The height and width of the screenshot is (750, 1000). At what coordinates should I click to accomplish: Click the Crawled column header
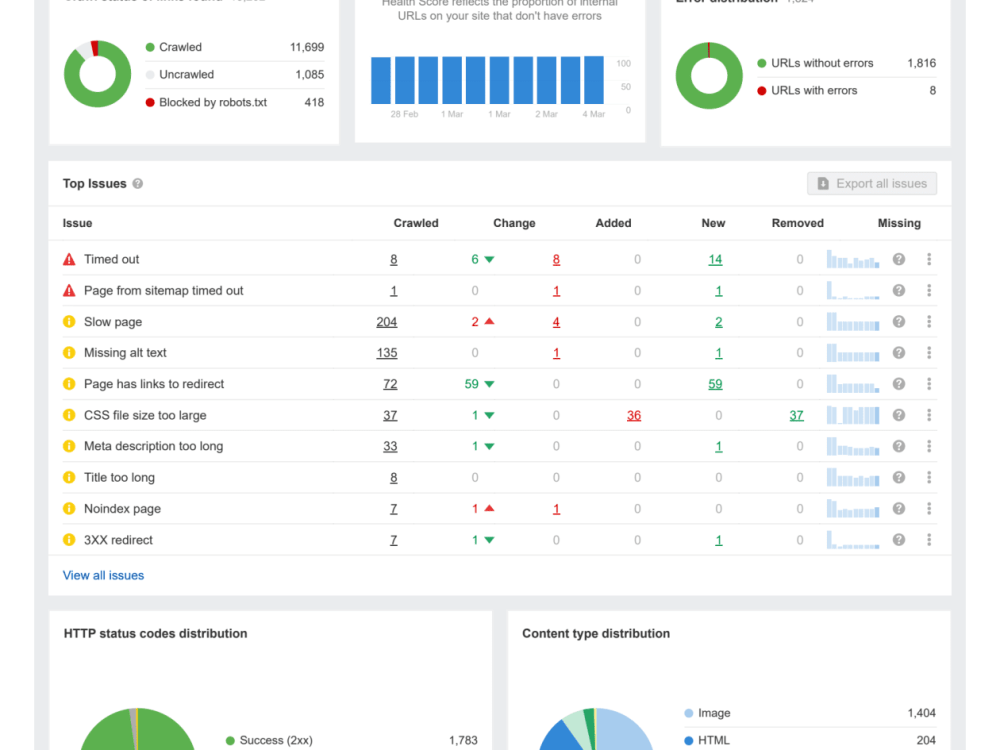pyautogui.click(x=416, y=223)
